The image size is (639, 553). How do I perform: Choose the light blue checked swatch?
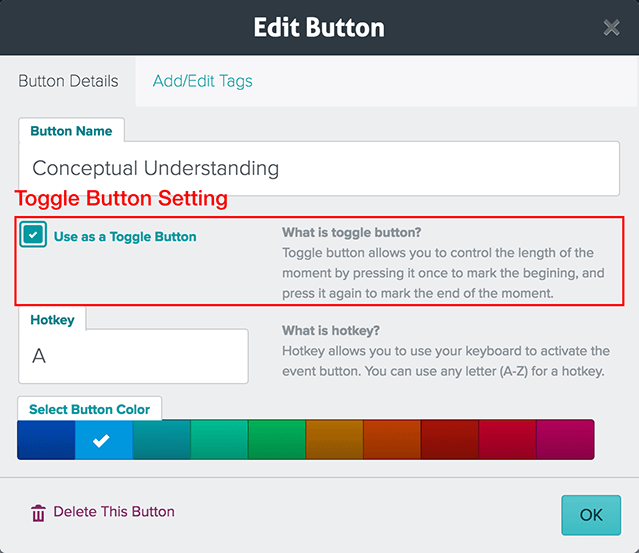104,440
